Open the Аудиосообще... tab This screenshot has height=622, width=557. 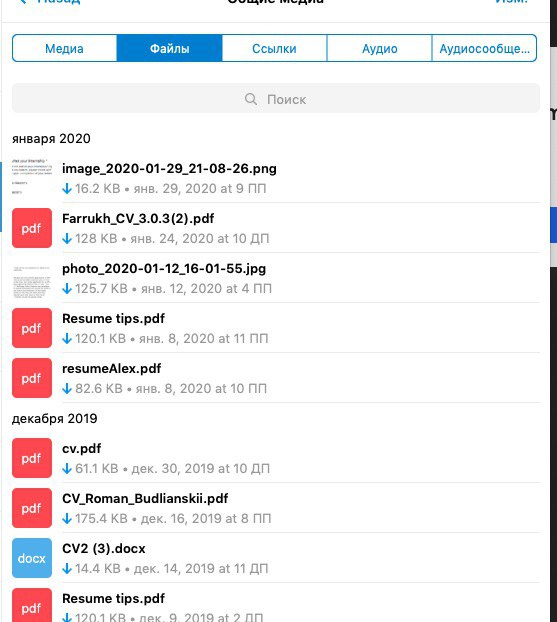click(x=484, y=48)
